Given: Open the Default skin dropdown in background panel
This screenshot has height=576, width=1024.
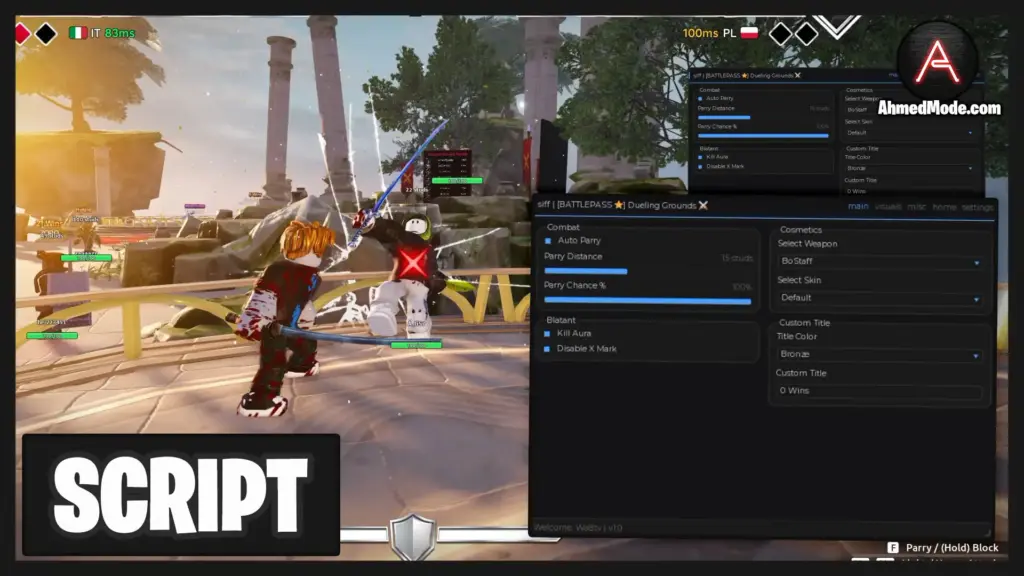Looking at the screenshot, I should pyautogui.click(x=910, y=133).
